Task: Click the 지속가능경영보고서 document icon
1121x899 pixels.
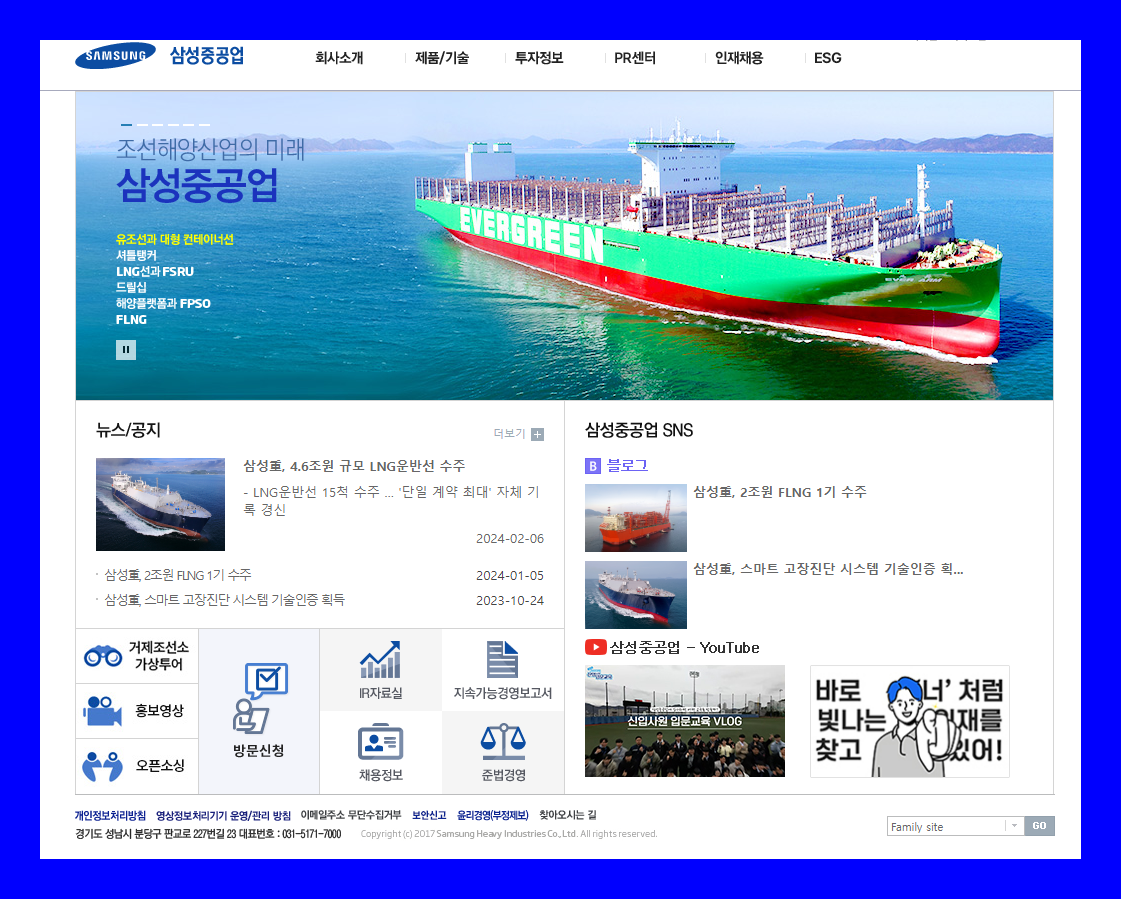Action: click(503, 659)
